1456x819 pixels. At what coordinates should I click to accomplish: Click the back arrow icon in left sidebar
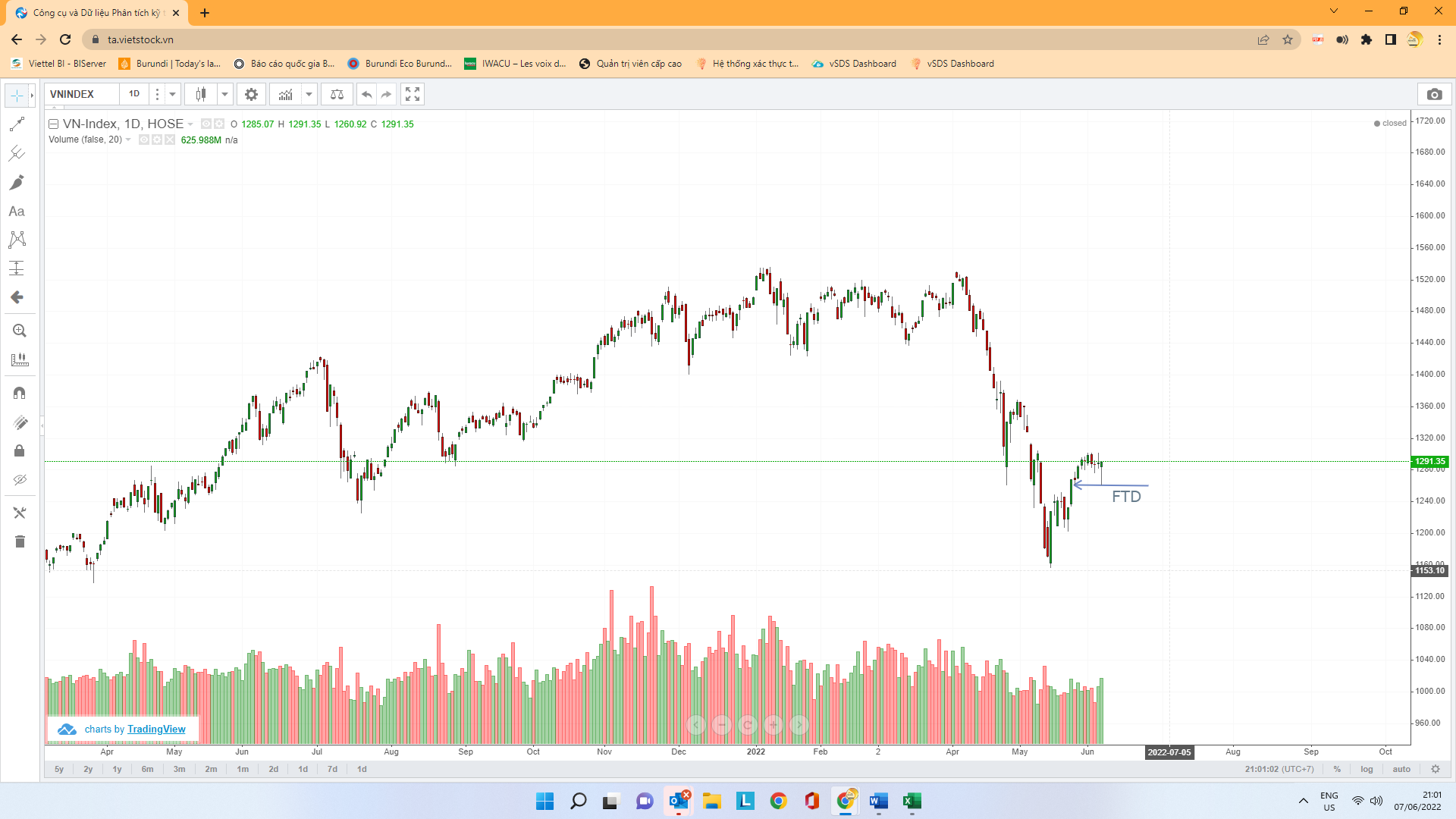tap(17, 297)
